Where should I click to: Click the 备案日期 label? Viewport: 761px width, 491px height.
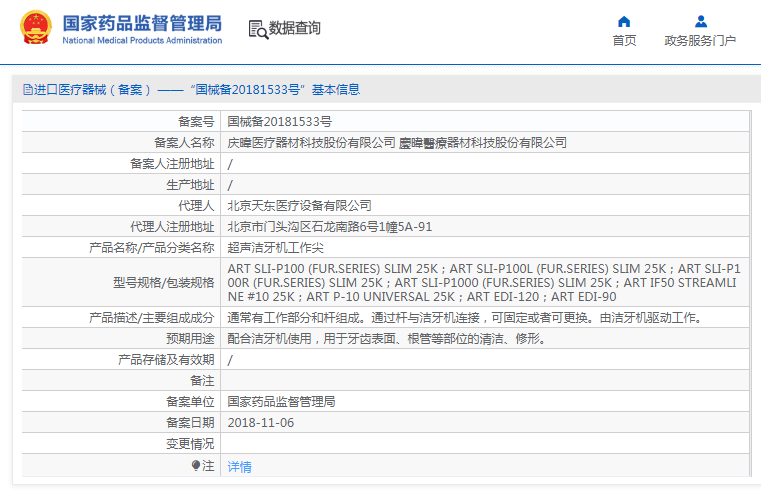click(x=190, y=423)
